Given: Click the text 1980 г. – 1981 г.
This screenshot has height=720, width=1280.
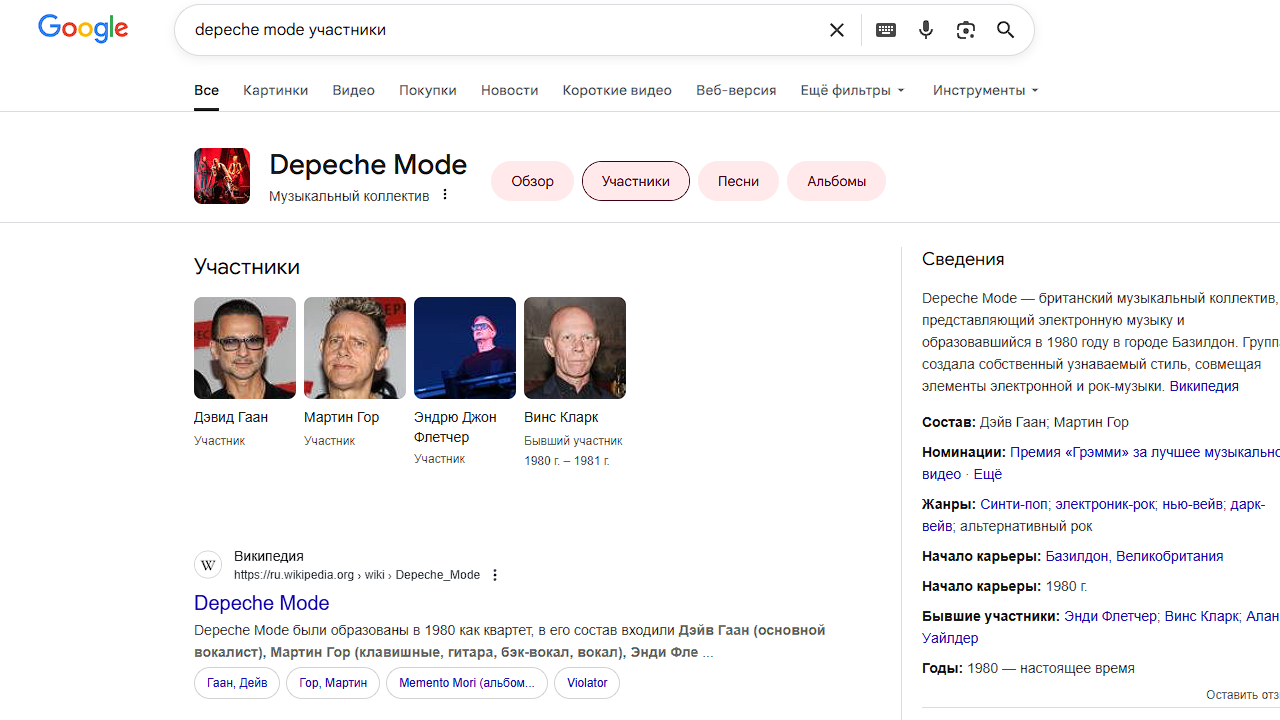Looking at the screenshot, I should tap(566, 461).
